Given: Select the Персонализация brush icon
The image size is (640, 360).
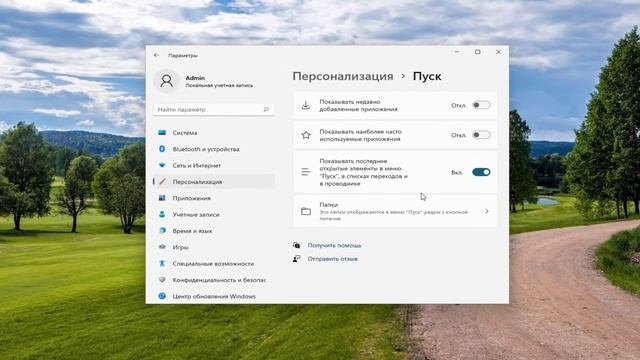Looking at the screenshot, I should point(162,182).
